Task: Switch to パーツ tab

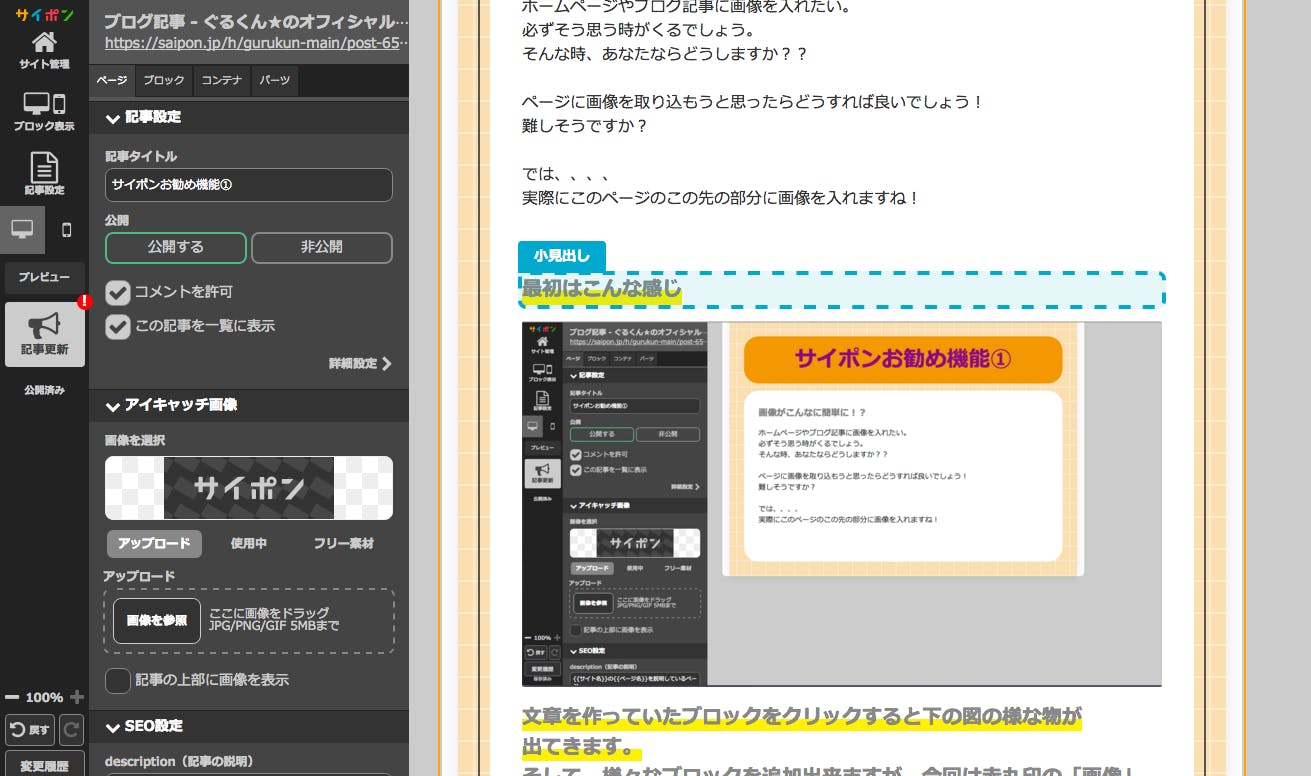Action: (275, 81)
